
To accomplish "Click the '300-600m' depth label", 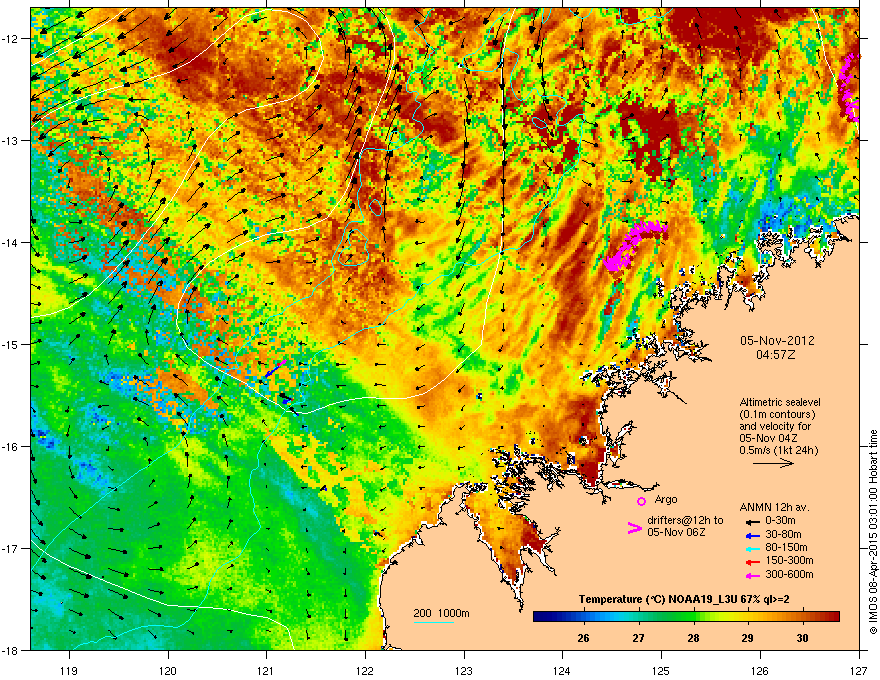I will click(789, 574).
